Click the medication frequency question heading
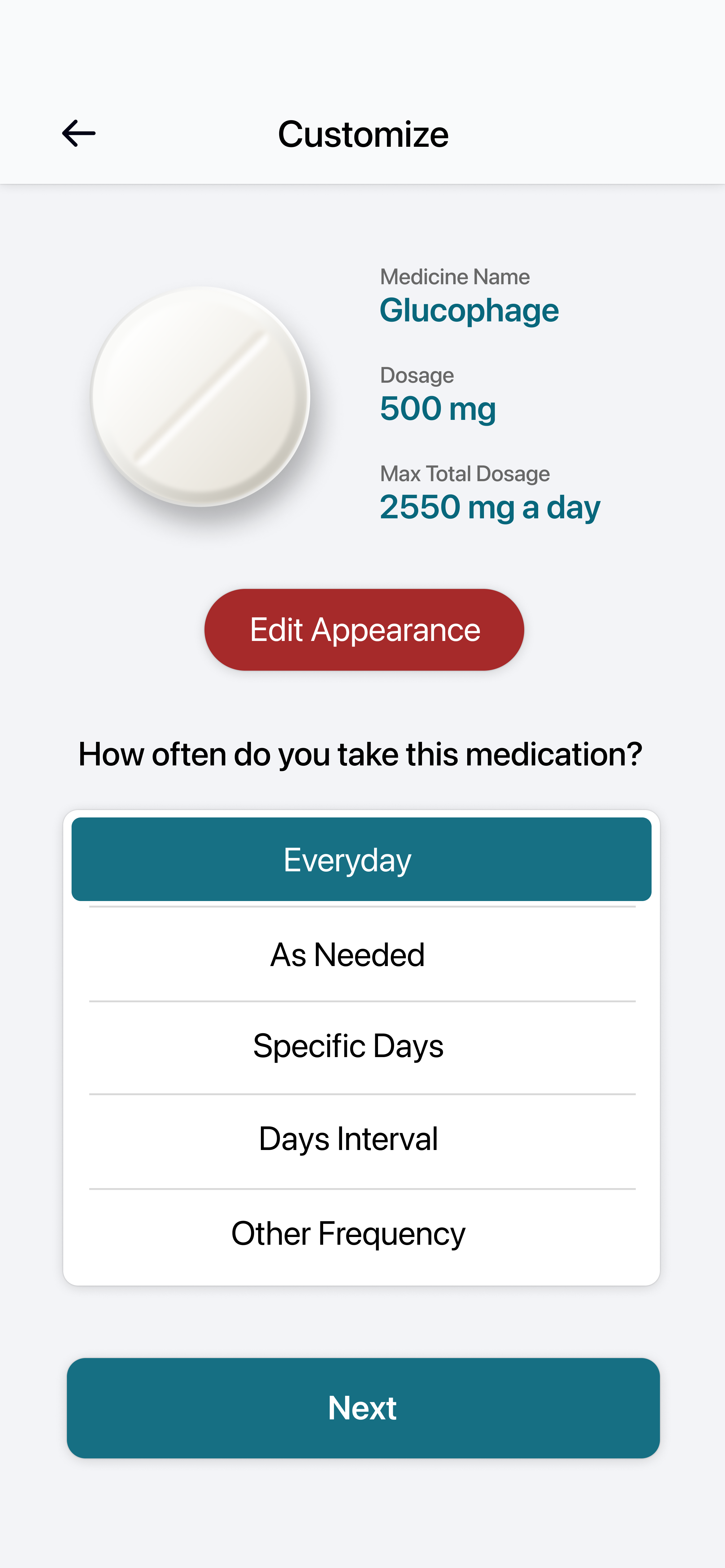725x1568 pixels. [x=361, y=754]
